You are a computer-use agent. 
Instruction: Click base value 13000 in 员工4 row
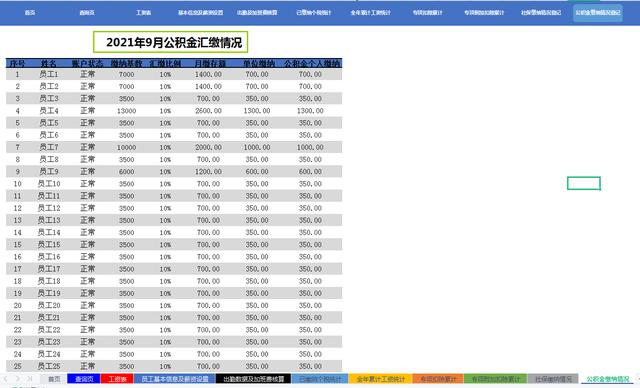[127, 111]
